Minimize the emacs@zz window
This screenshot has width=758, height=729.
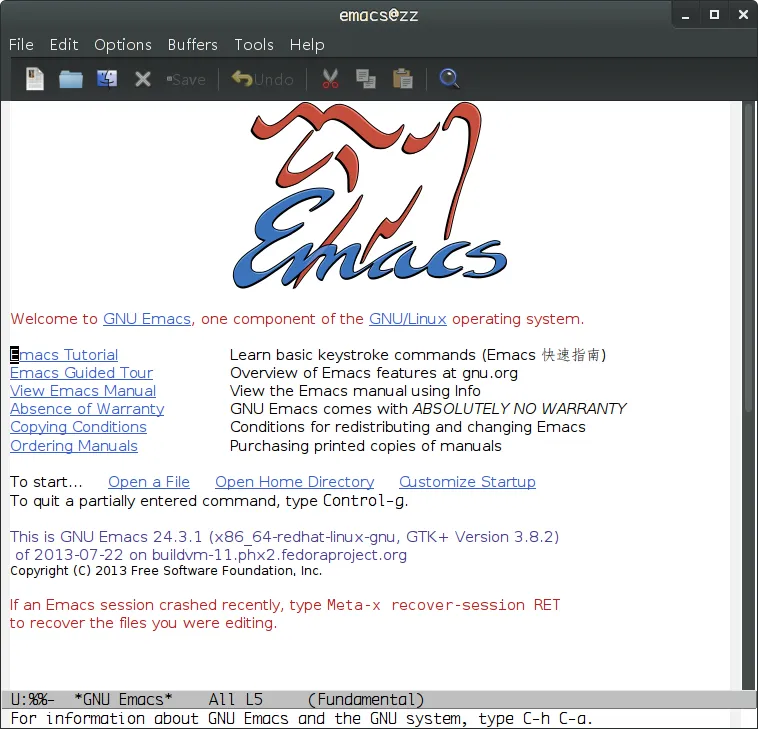[685, 15]
